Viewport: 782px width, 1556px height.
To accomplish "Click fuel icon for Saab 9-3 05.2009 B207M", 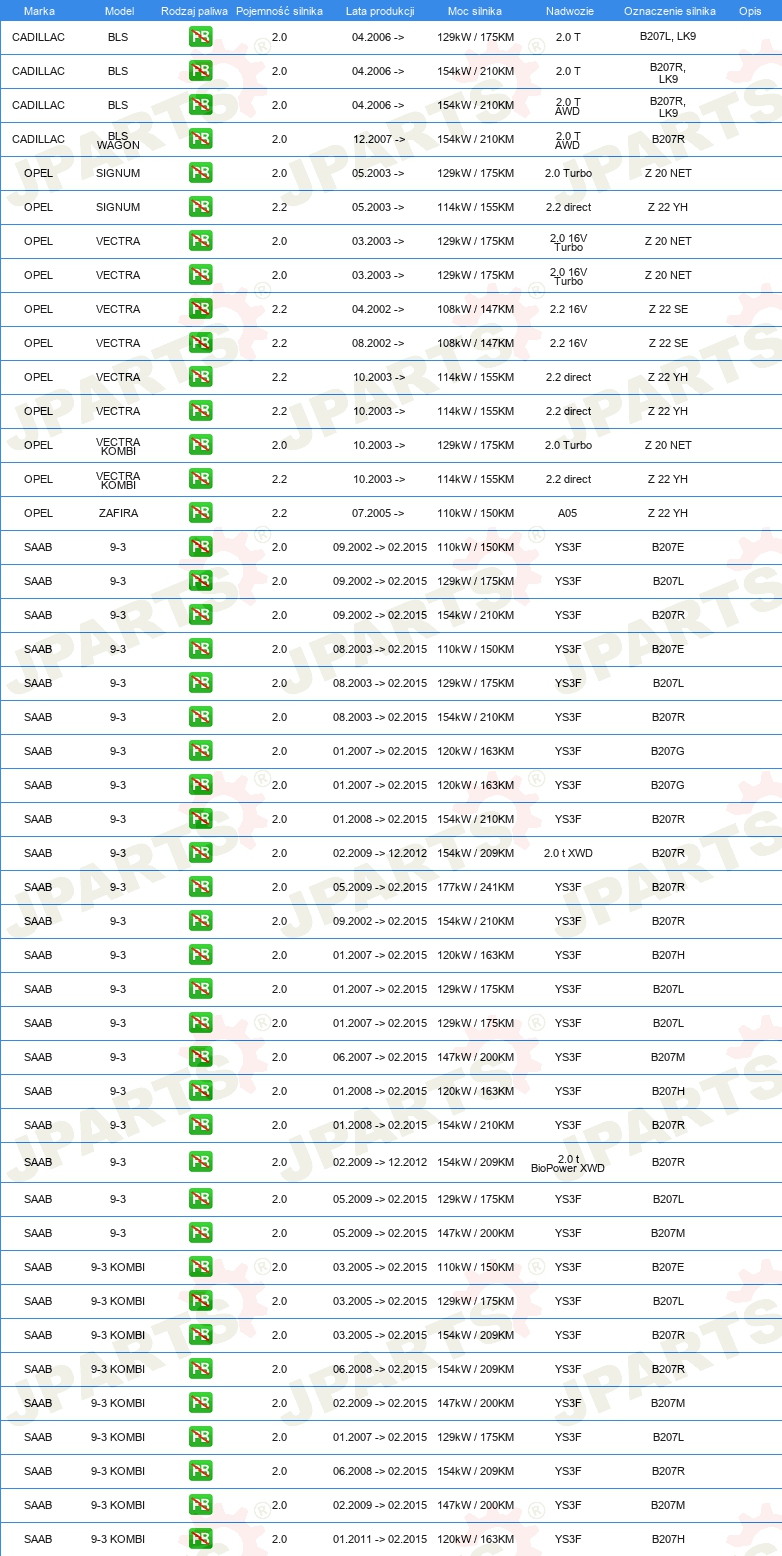I will tap(200, 1233).
